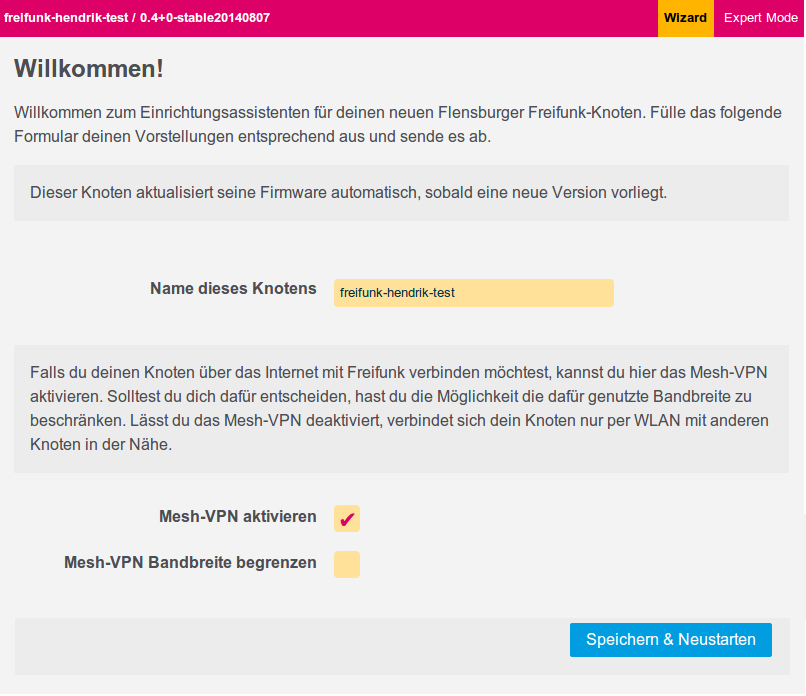
Task: Click the 0.4+0-stable20140807 version text
Action: tap(204, 18)
